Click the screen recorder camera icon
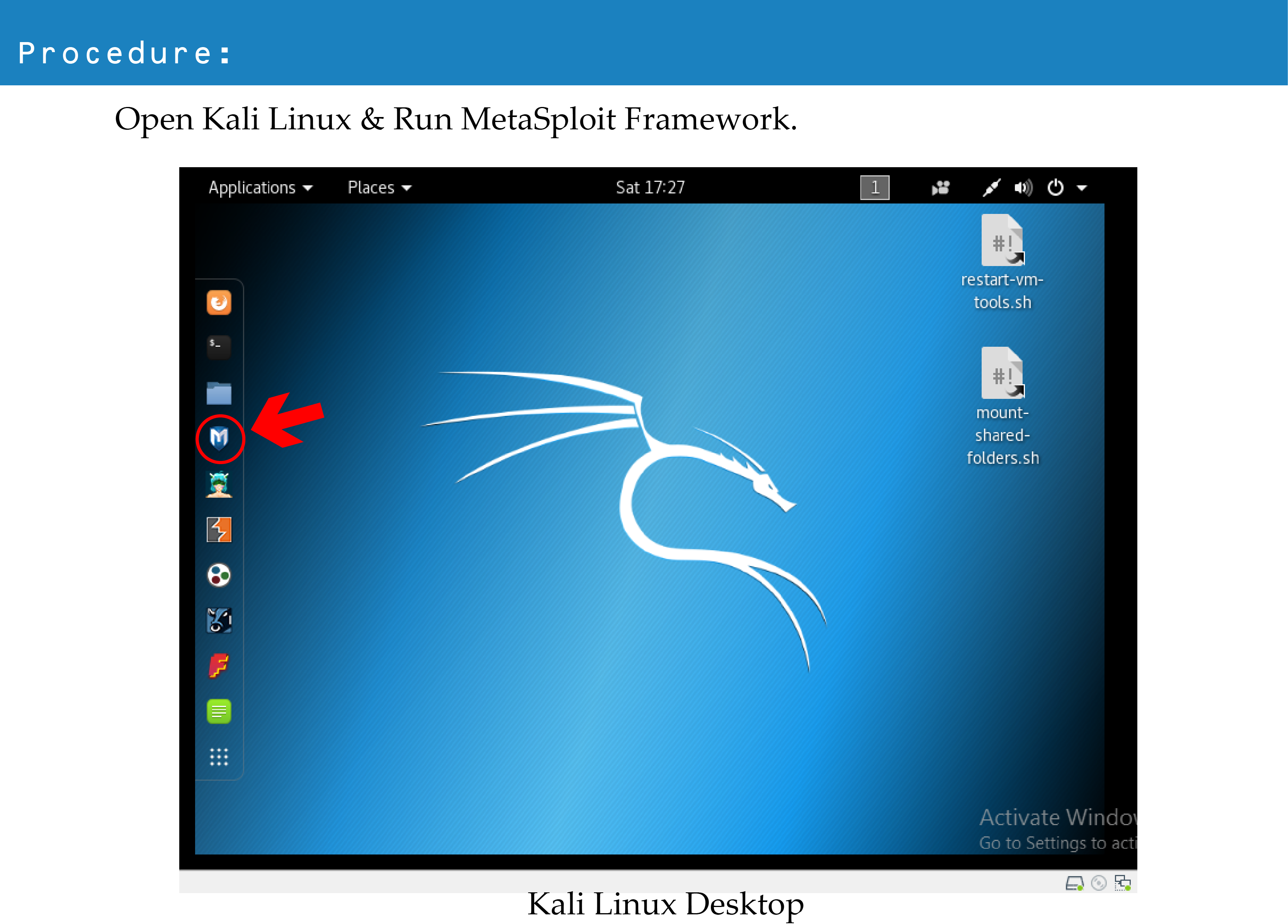Viewport: 1288px width, 924px height. (x=940, y=188)
